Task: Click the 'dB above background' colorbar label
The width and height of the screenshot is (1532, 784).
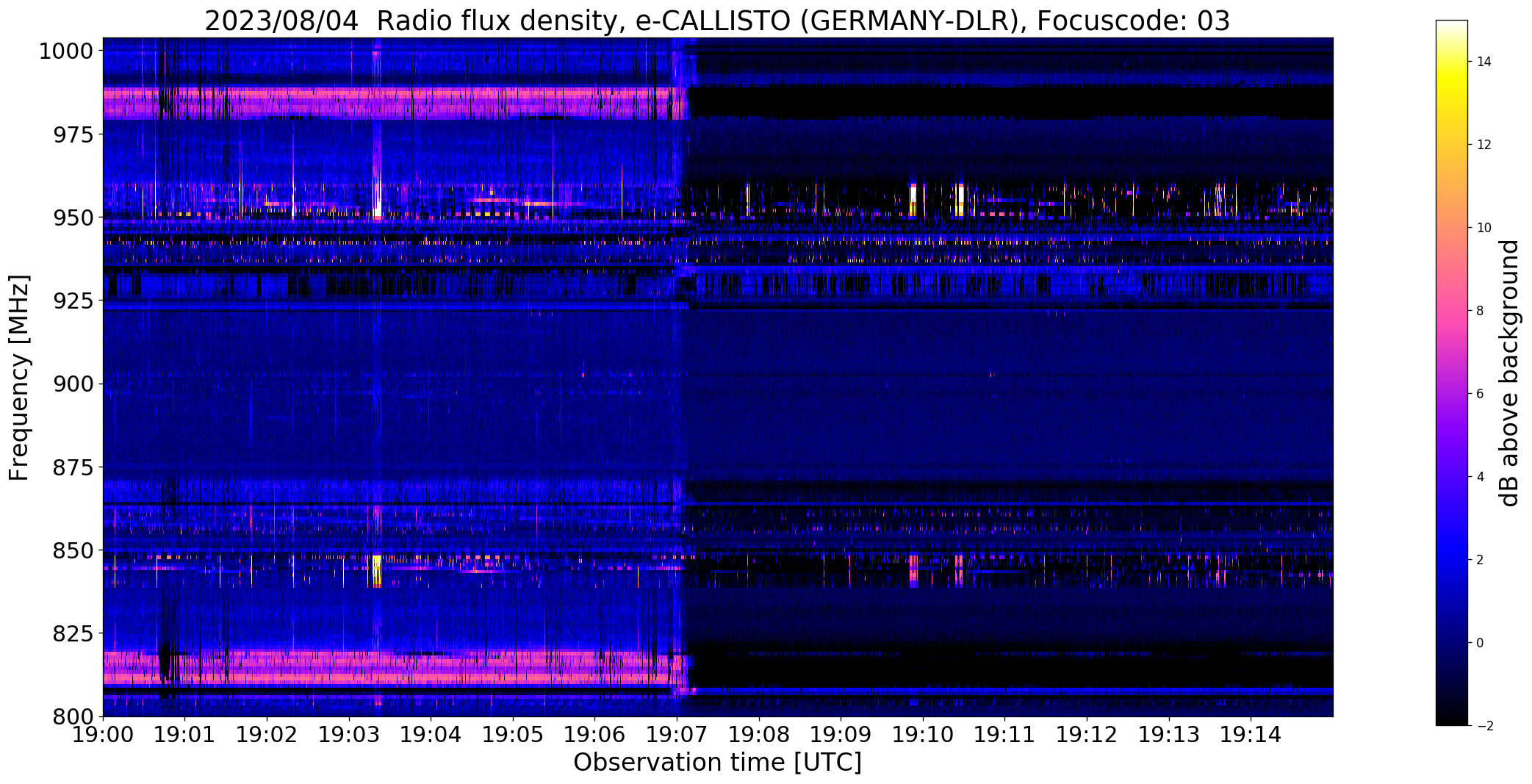Action: coord(1511,373)
